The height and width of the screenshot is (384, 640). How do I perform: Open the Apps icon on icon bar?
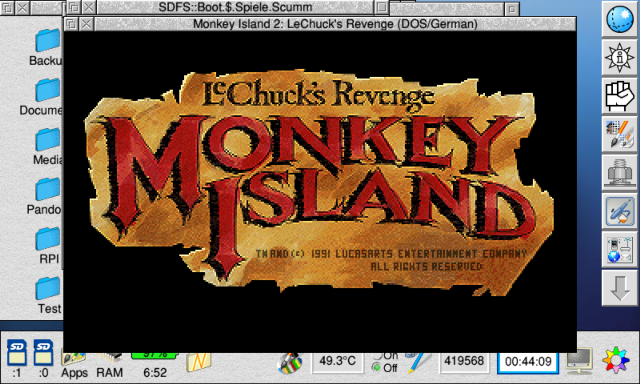tap(74, 365)
